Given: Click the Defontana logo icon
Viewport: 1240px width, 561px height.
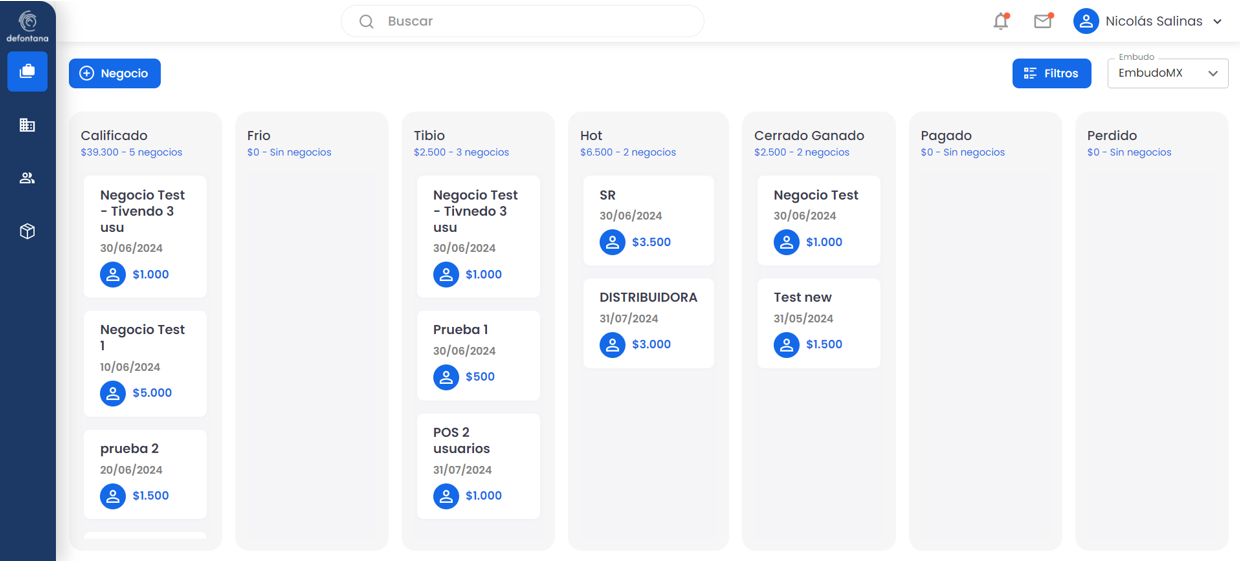Looking at the screenshot, I should pyautogui.click(x=27, y=22).
